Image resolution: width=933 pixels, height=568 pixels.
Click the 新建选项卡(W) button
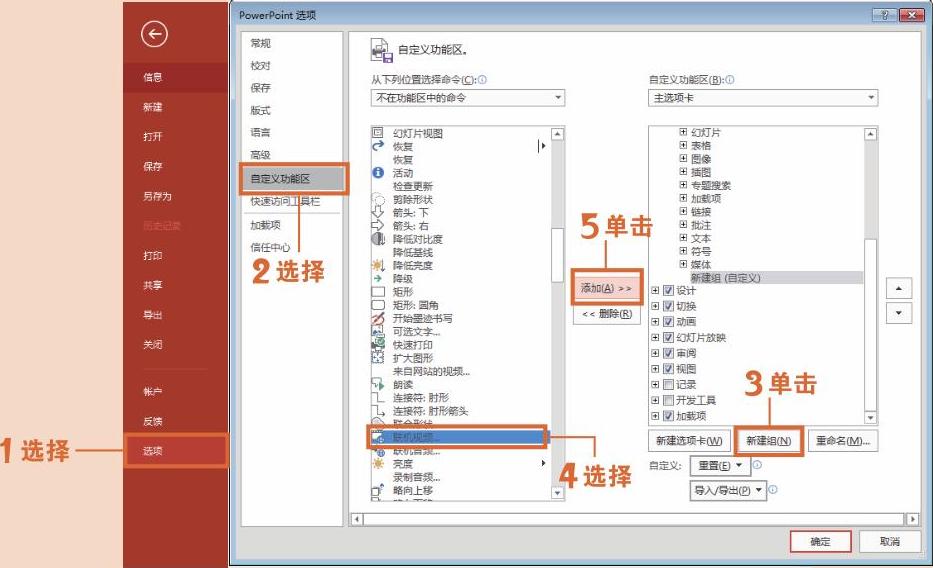coord(689,441)
